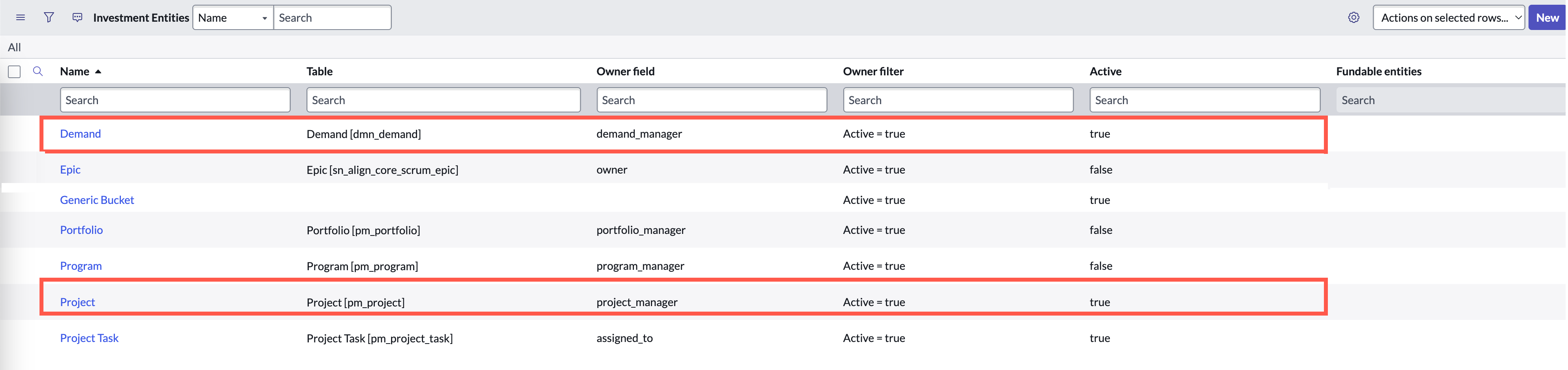Click the 'Demand [dmn_demand]' table cell
Screen dimensions: 1568x370
(363, 134)
